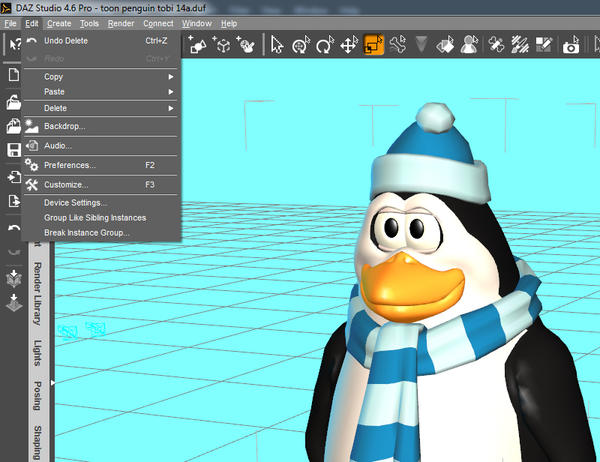This screenshot has width=600, height=462.
Task: Select the Polygon Group Editor tool
Action: pos(544,45)
